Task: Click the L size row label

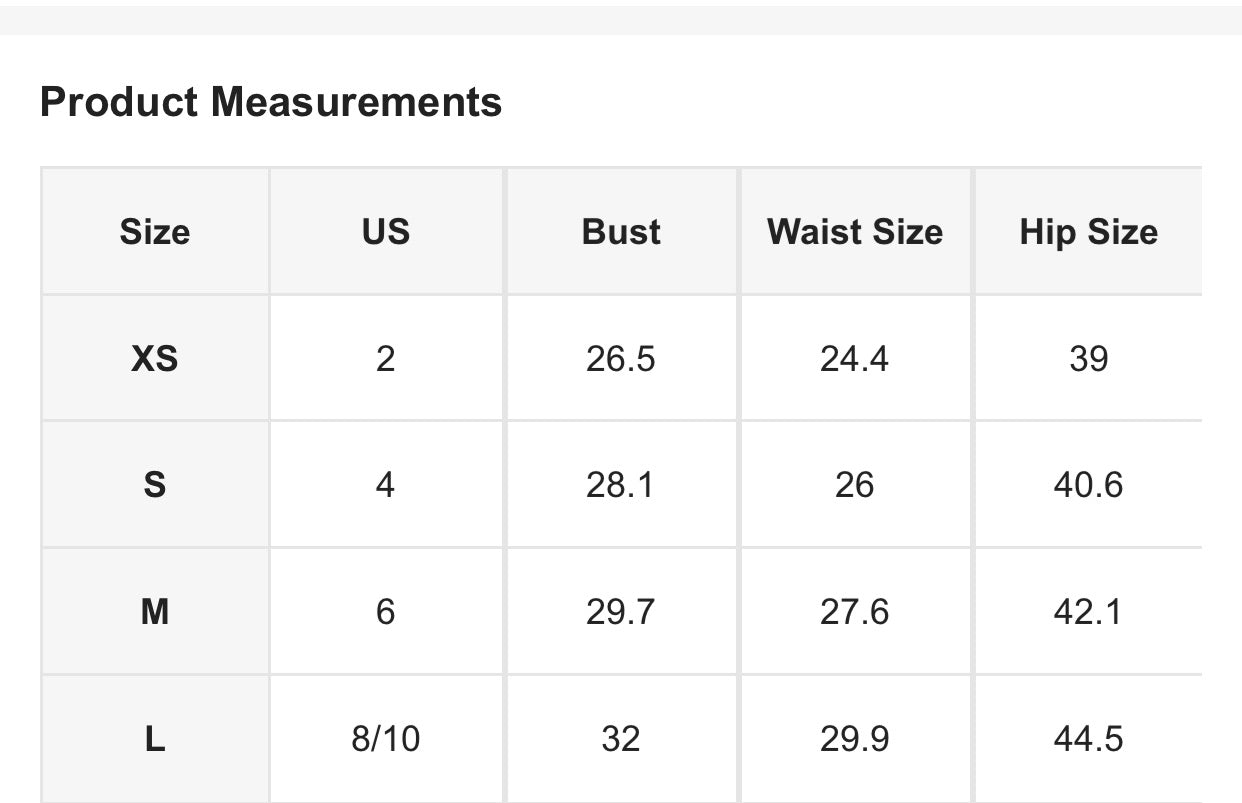Action: [155, 739]
